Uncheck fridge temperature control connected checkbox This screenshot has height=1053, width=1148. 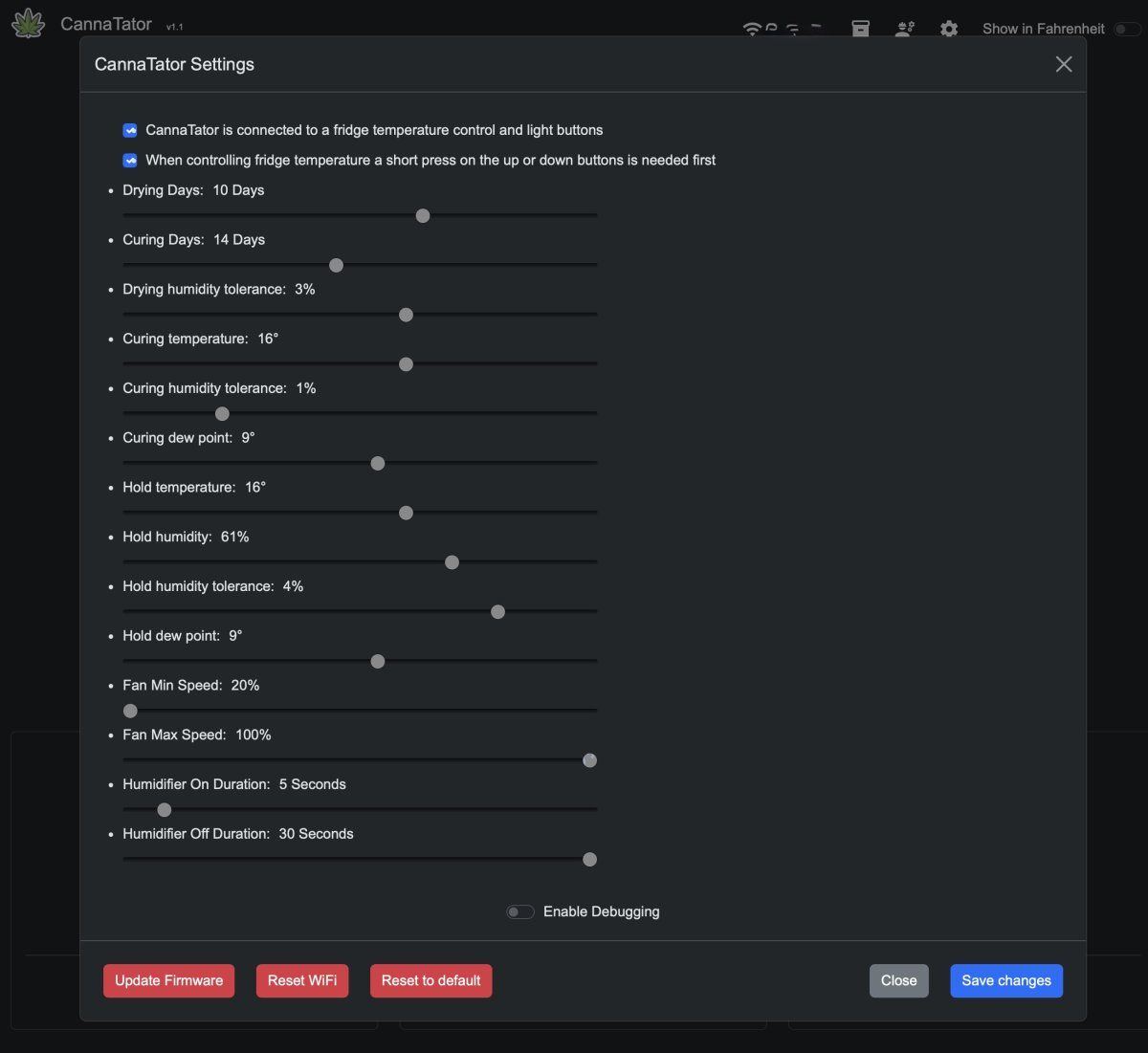point(130,130)
